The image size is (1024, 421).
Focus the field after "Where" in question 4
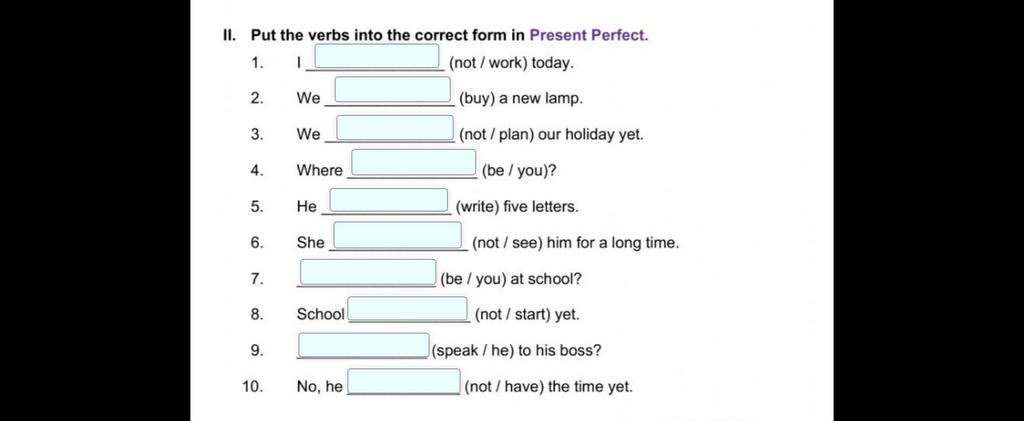click(x=414, y=163)
